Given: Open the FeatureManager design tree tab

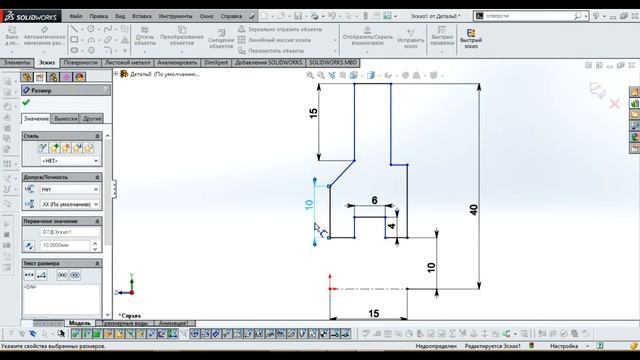Looking at the screenshot, I should (27, 77).
